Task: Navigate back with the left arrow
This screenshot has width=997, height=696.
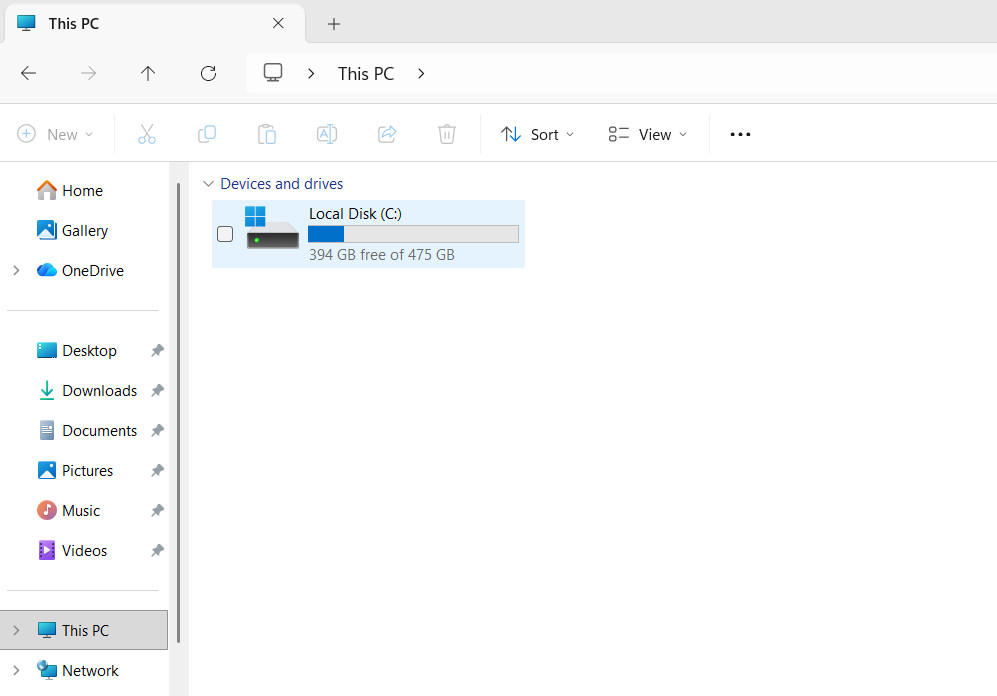Action: click(29, 74)
